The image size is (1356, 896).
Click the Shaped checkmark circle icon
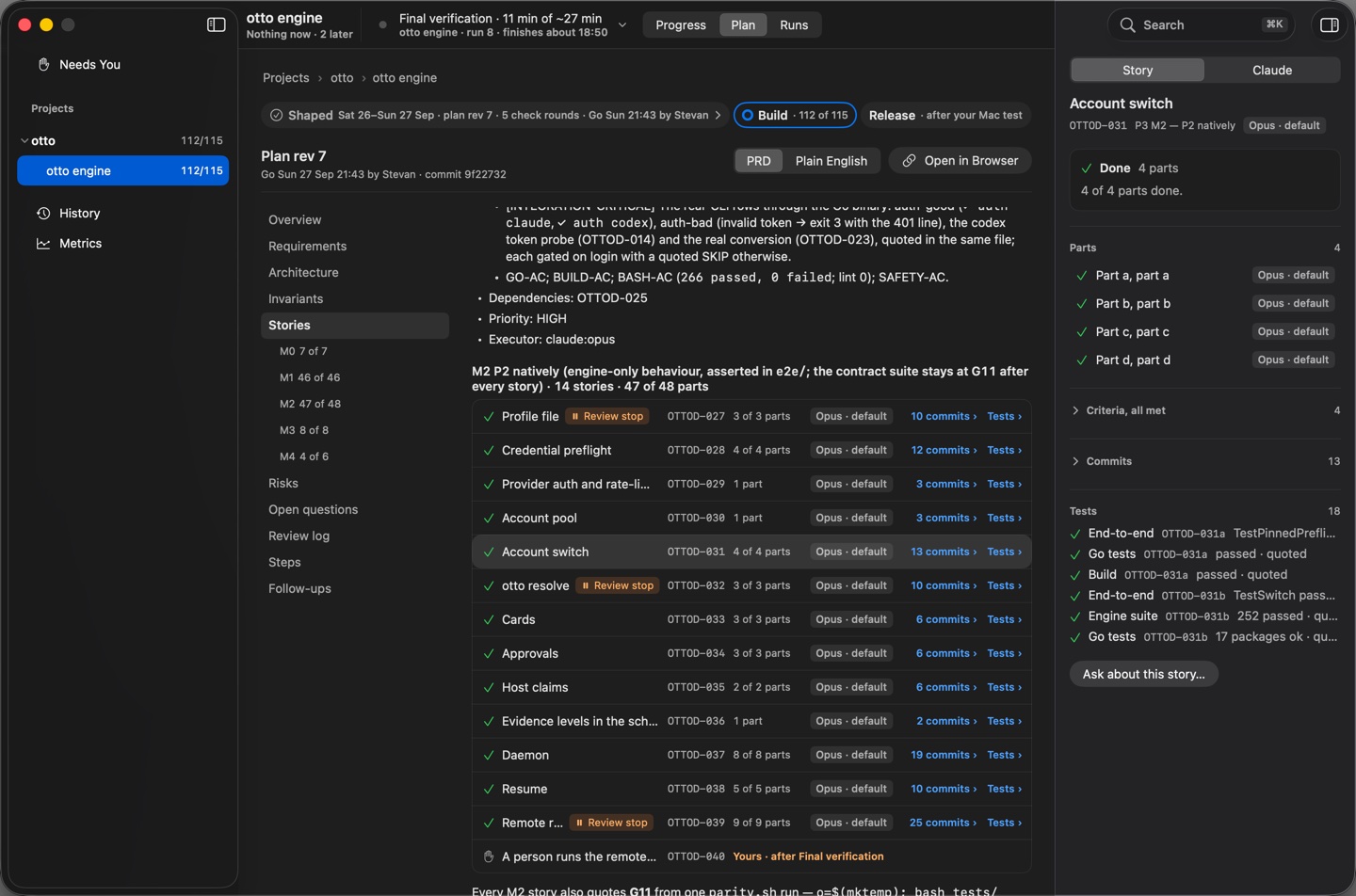[276, 115]
